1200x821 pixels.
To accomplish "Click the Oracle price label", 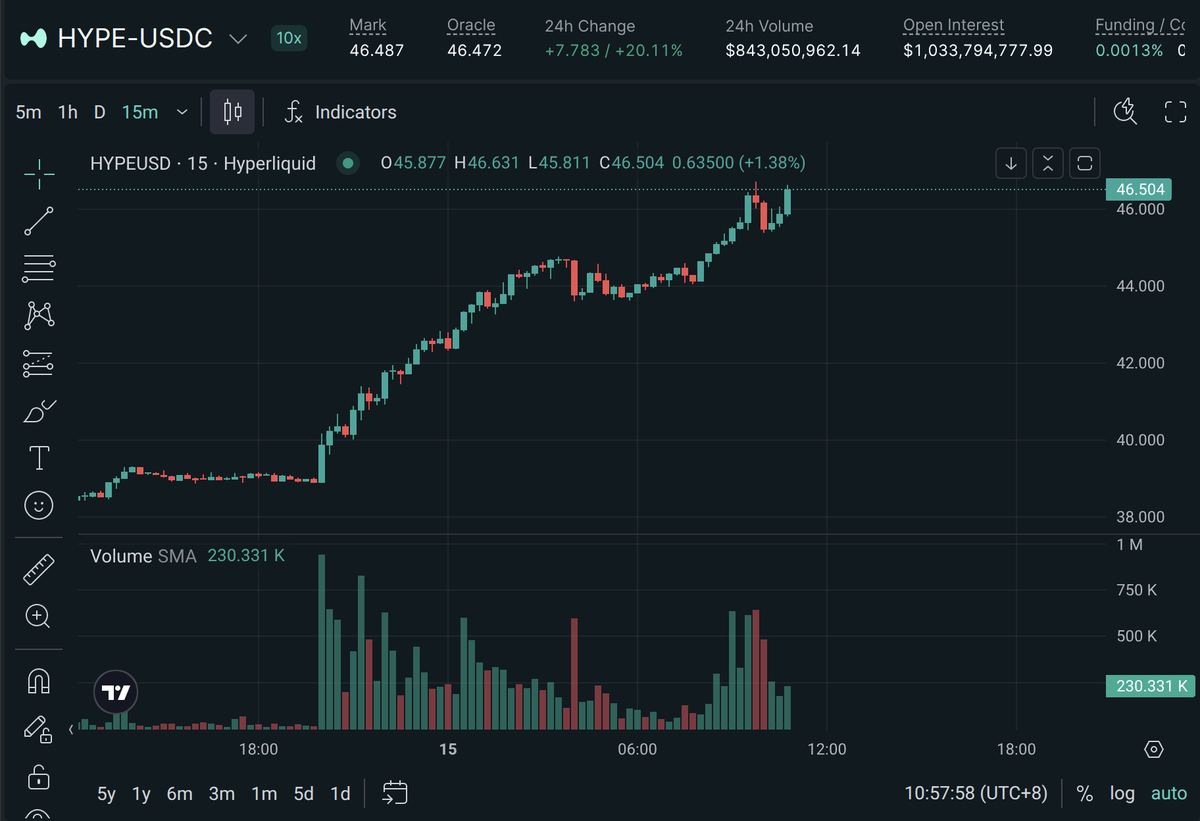I will tap(471, 26).
